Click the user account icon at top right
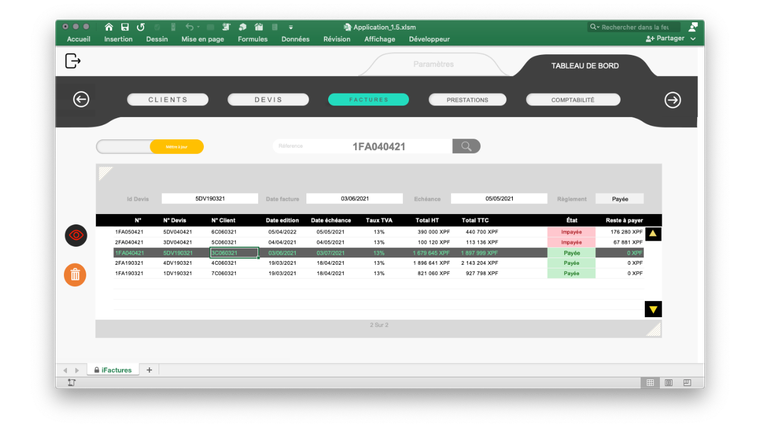 pyautogui.click(x=694, y=27)
